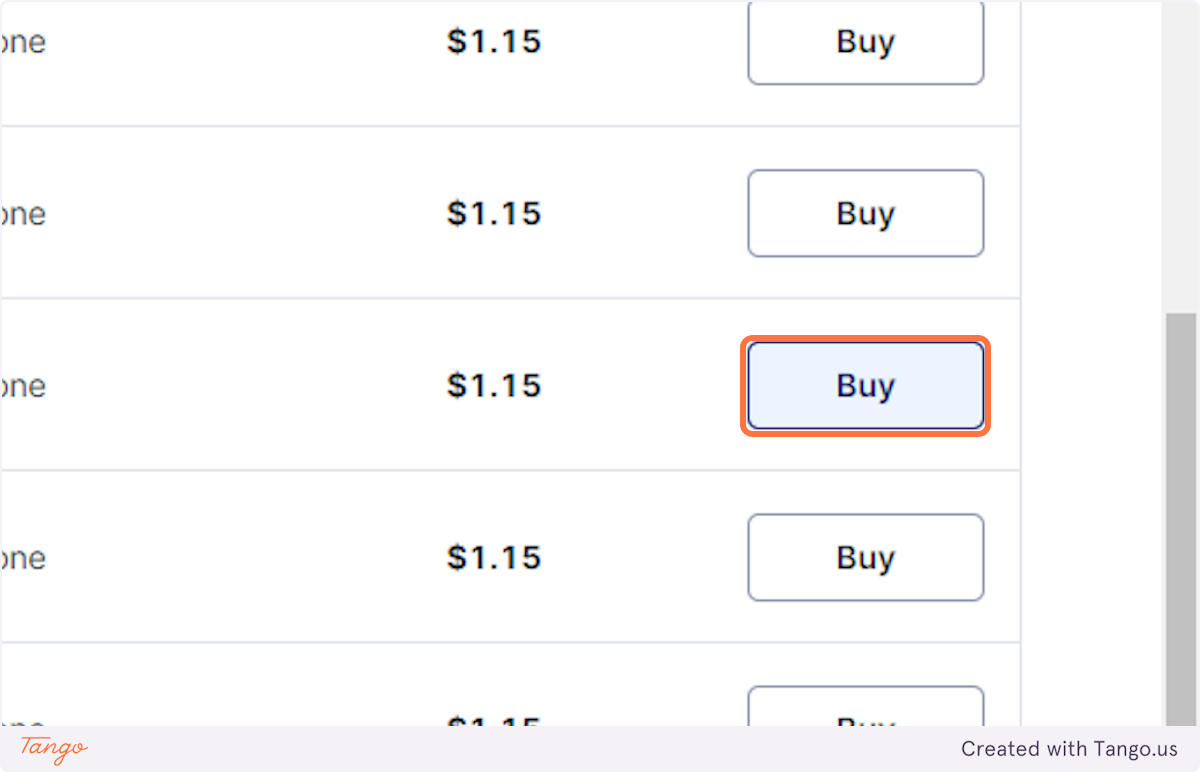Click the orange-highlighted Buy button

click(x=865, y=386)
